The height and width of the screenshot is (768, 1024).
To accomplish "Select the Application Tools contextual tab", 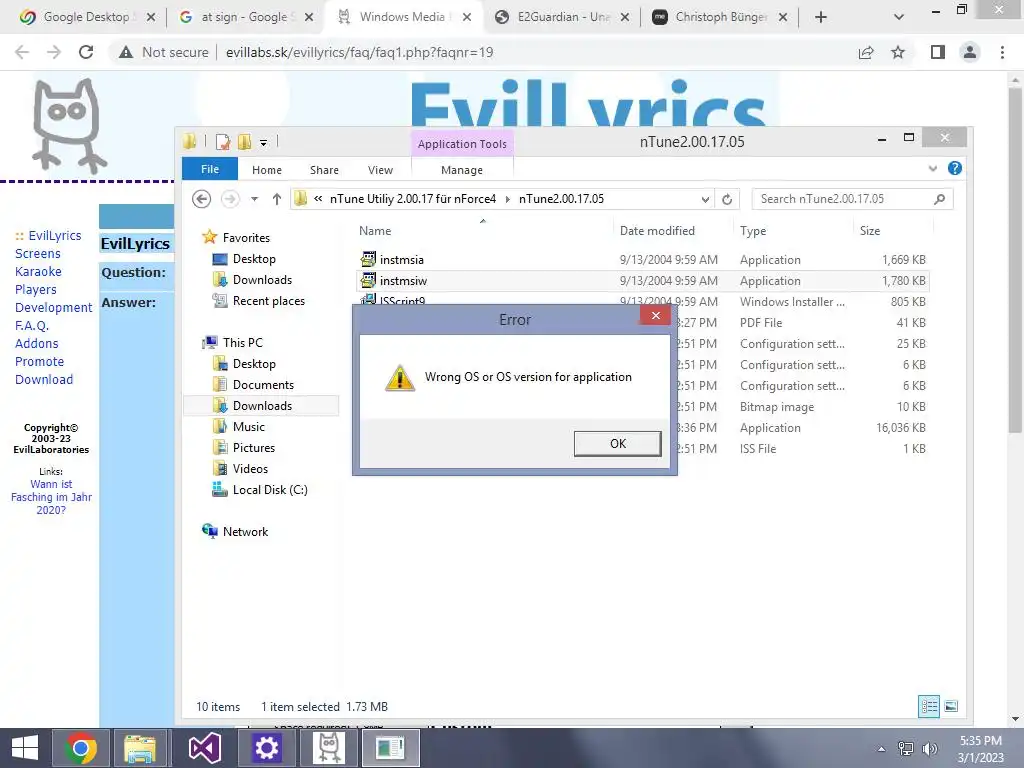I will [462, 144].
